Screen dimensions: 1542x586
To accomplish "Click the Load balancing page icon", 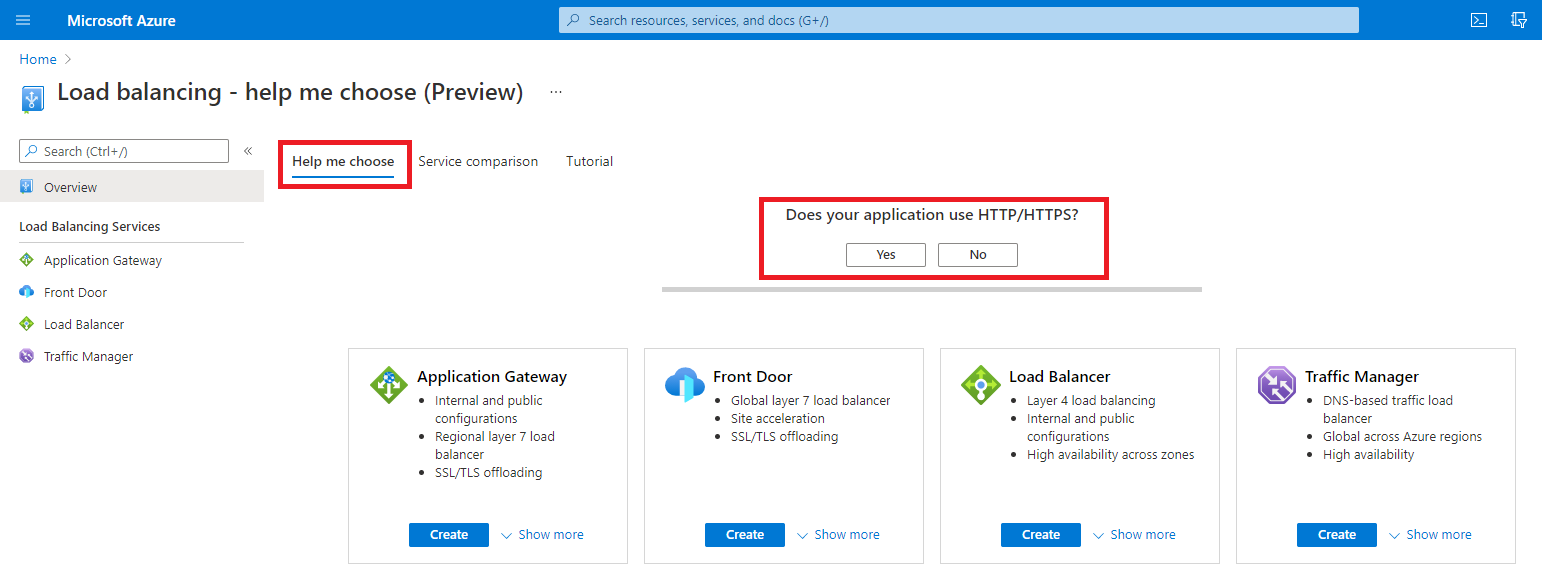I will point(32,97).
